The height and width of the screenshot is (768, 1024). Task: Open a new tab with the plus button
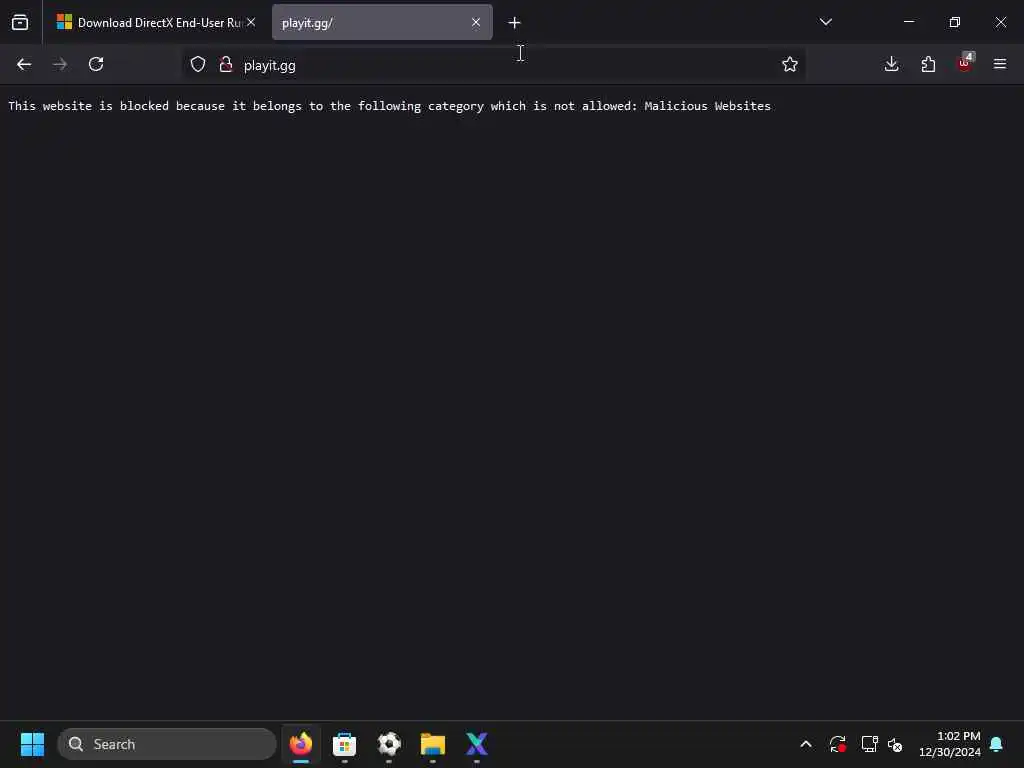tap(515, 23)
